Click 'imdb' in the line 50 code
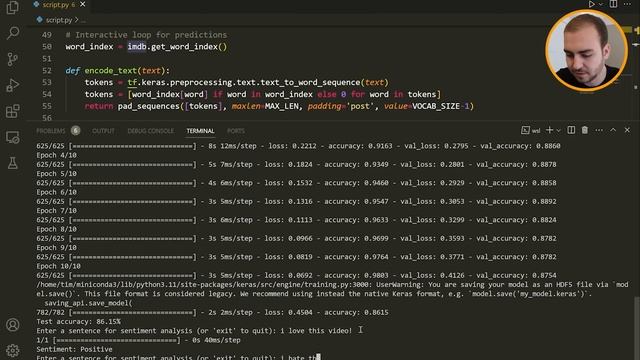The height and width of the screenshot is (360, 640). pyautogui.click(x=137, y=47)
